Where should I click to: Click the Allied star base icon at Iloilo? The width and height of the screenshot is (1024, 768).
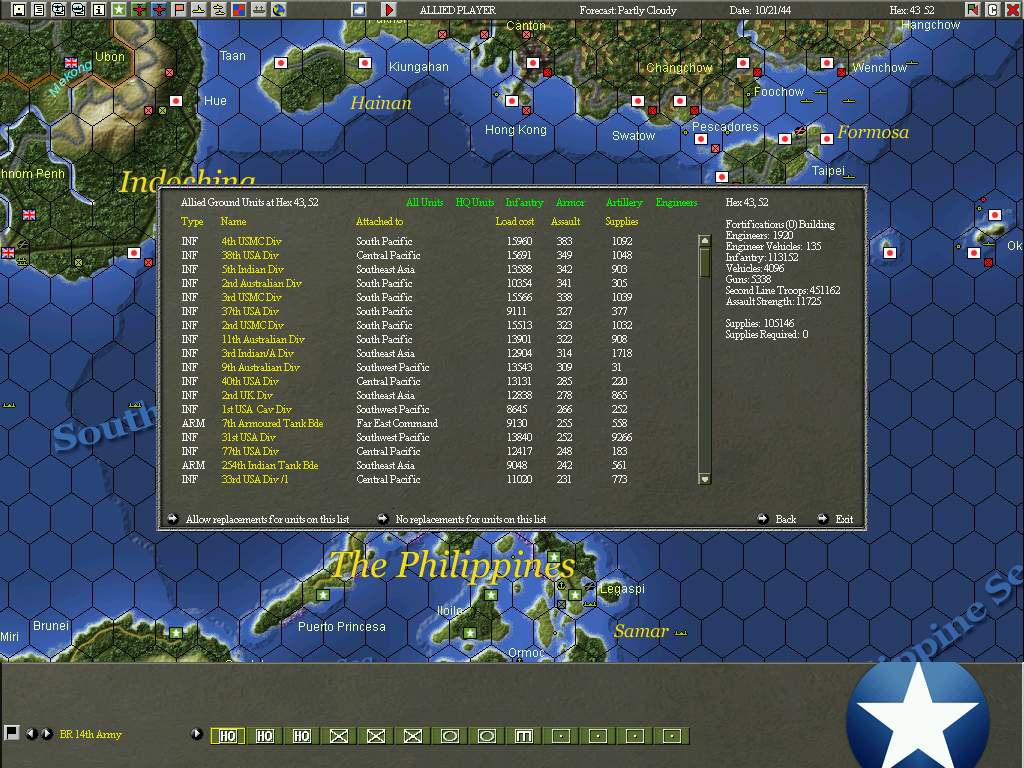point(470,633)
